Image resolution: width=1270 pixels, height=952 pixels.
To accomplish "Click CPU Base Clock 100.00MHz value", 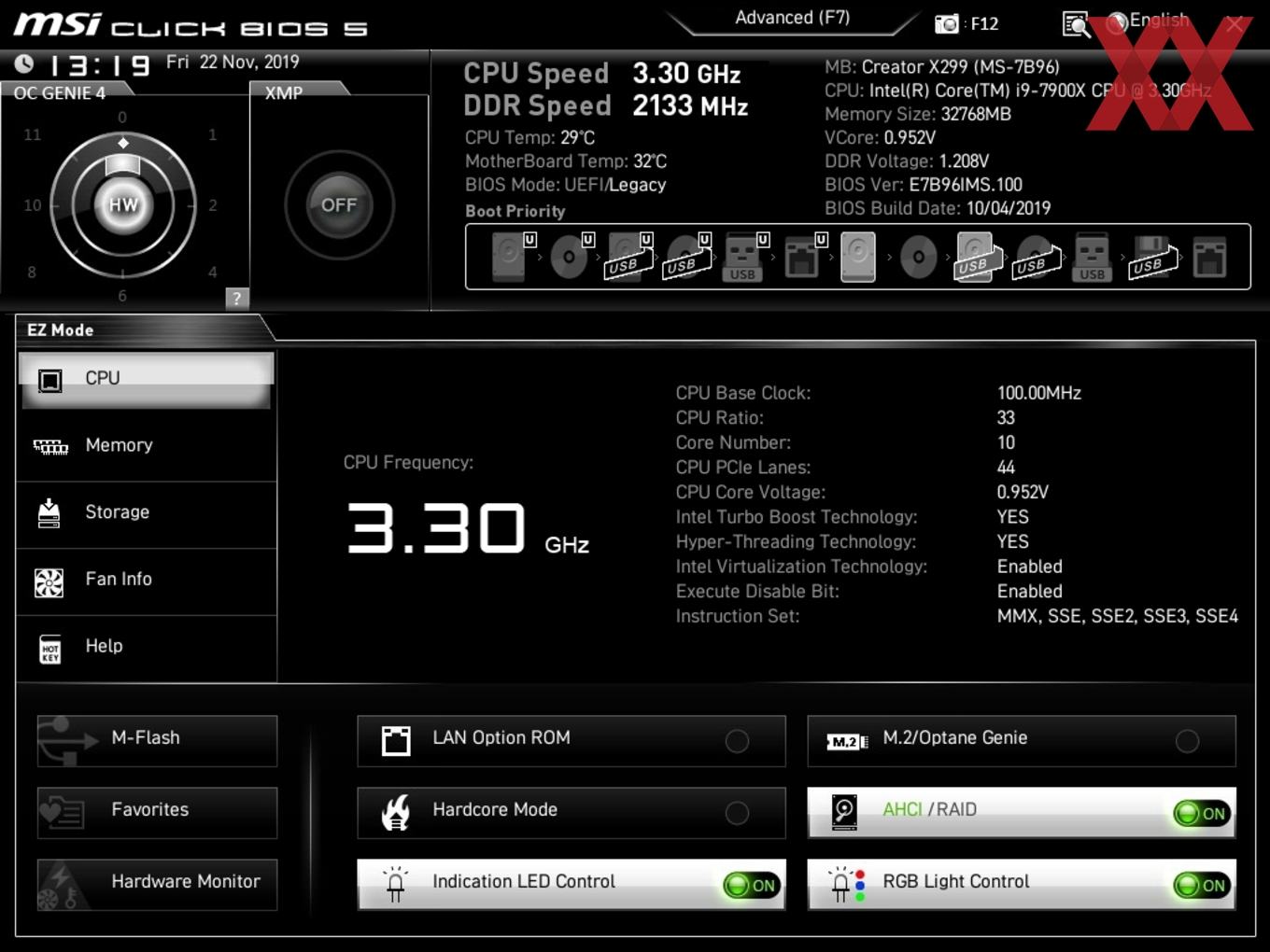I will point(1039,393).
